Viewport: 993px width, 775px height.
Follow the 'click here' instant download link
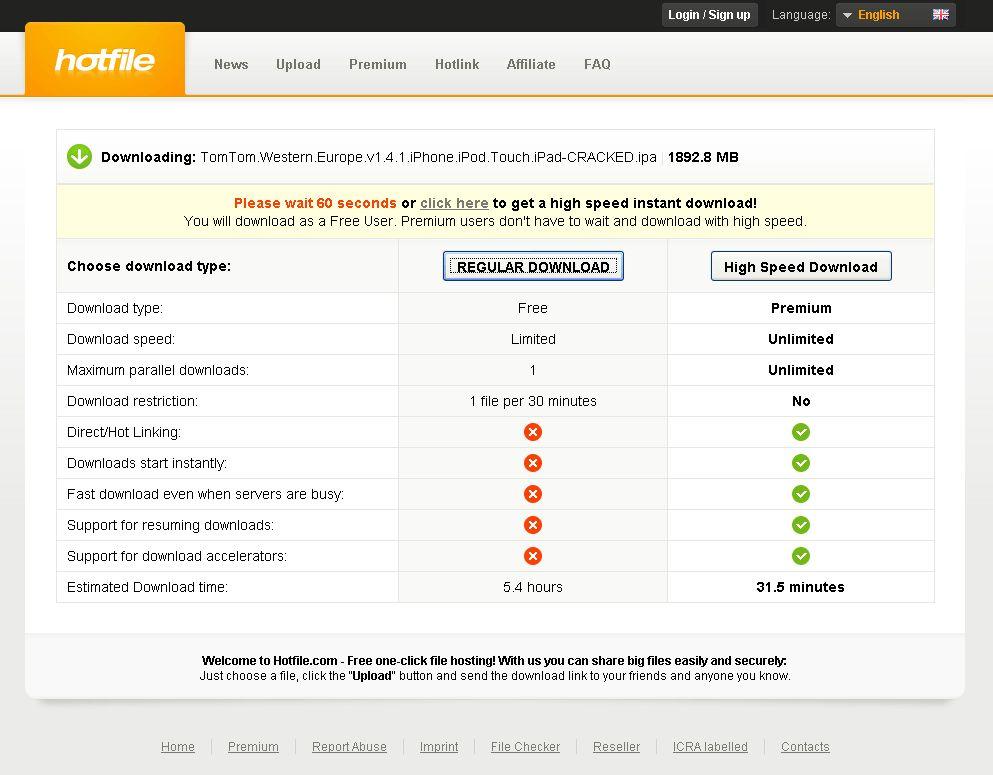click(454, 203)
